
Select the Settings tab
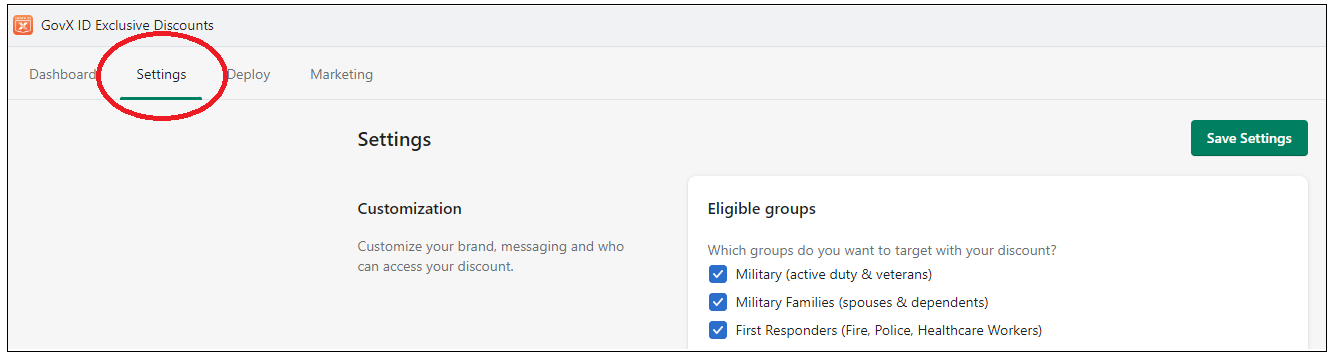(x=161, y=74)
